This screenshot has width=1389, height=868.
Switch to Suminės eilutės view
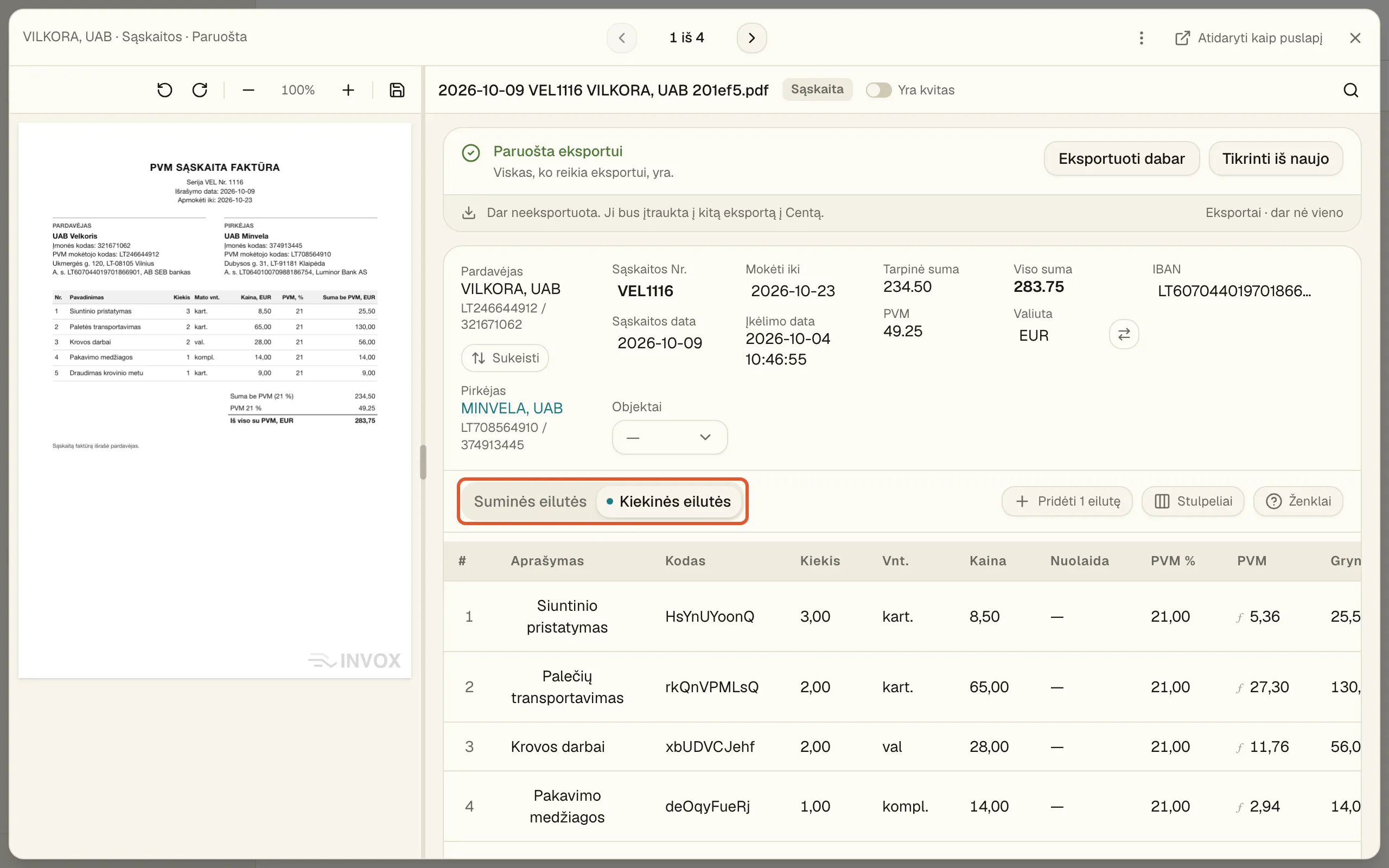click(530, 501)
